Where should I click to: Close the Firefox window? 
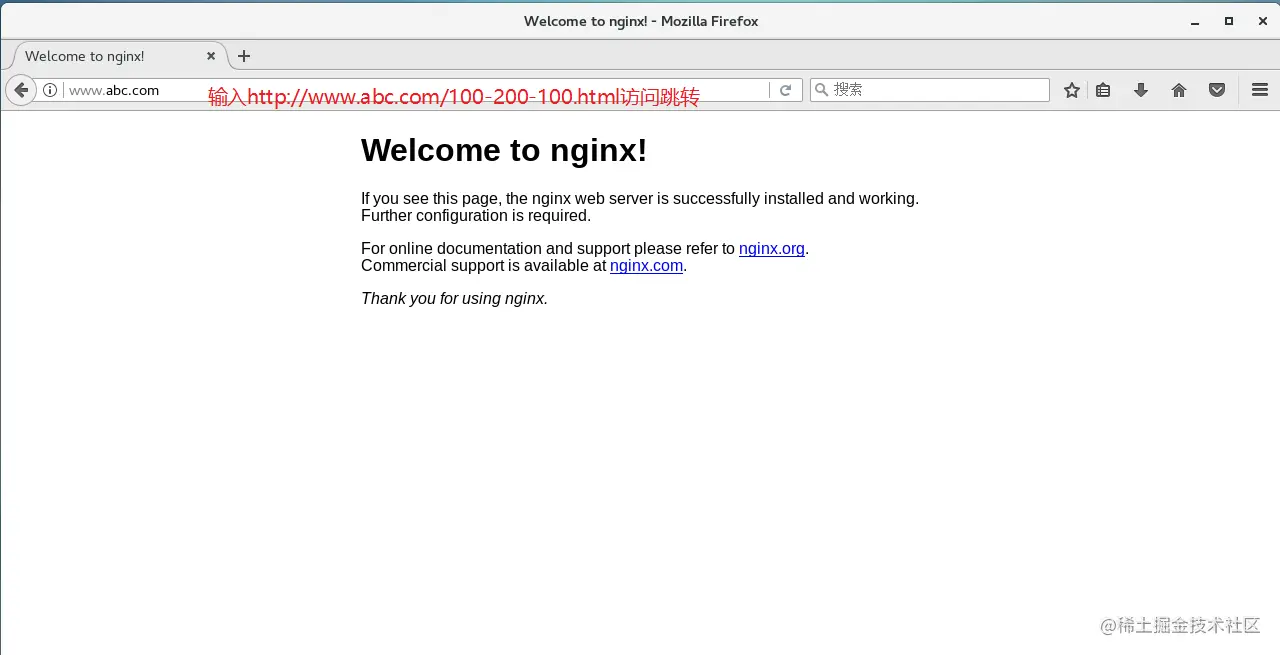point(1261,21)
